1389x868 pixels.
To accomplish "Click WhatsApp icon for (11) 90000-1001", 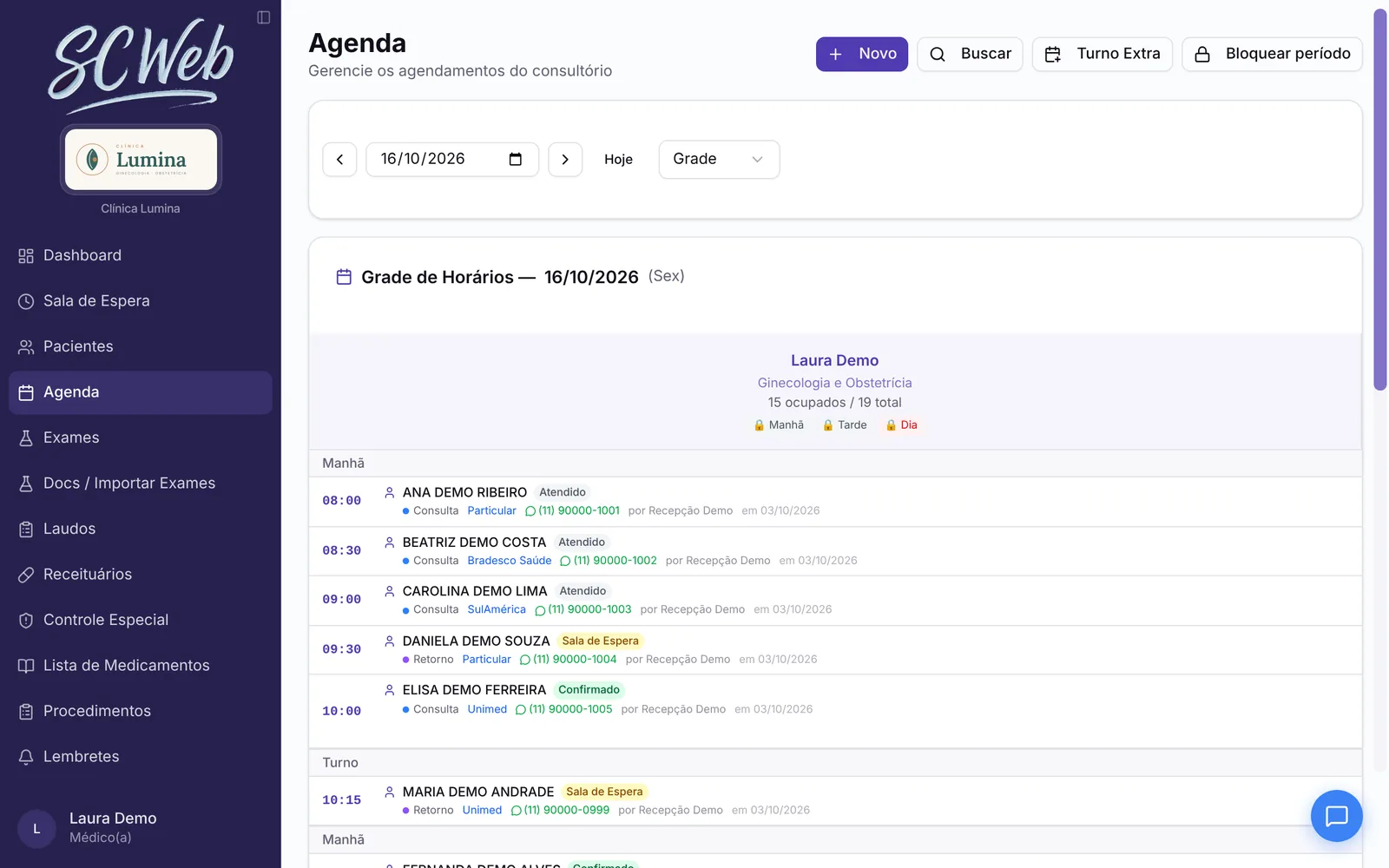I will click(x=530, y=511).
